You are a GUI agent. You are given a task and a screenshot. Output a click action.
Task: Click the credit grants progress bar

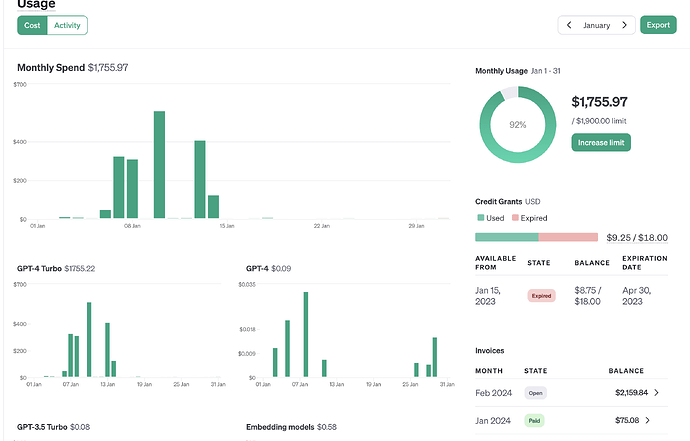[x=536, y=237]
